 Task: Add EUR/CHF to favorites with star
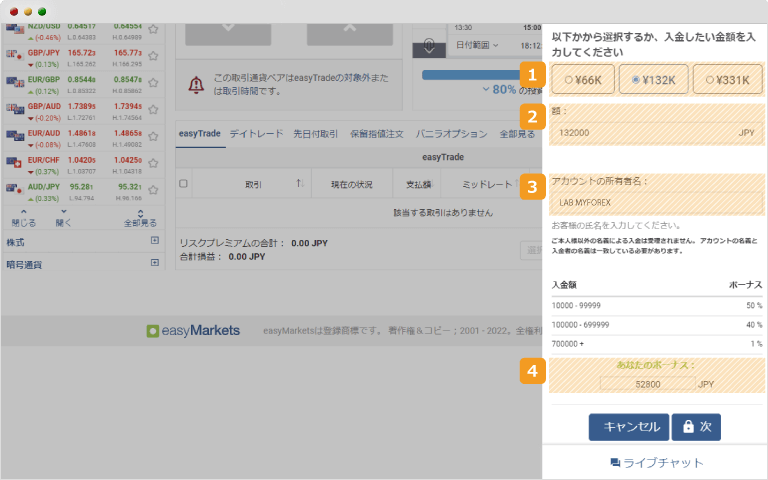click(153, 163)
